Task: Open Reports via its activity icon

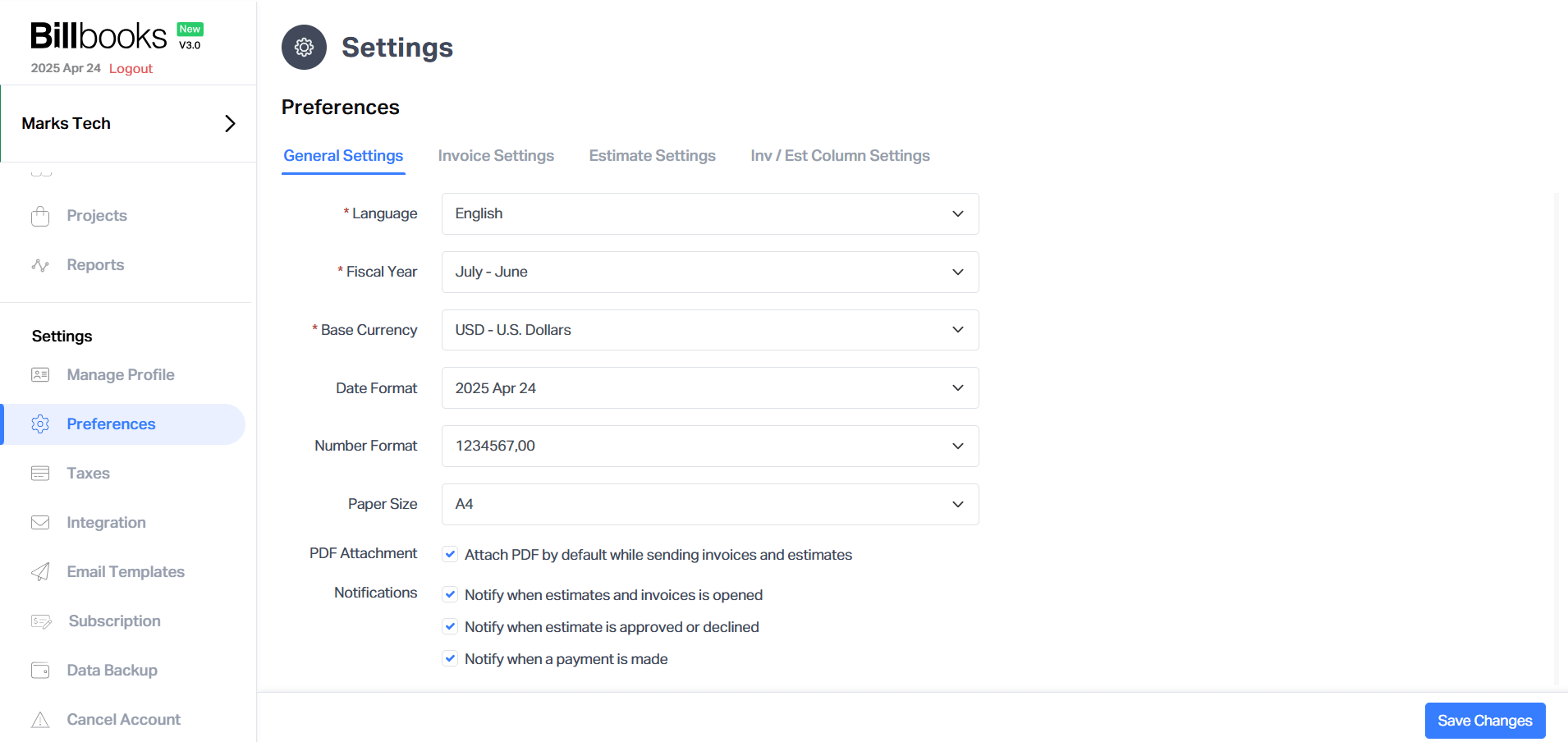Action: 39,264
